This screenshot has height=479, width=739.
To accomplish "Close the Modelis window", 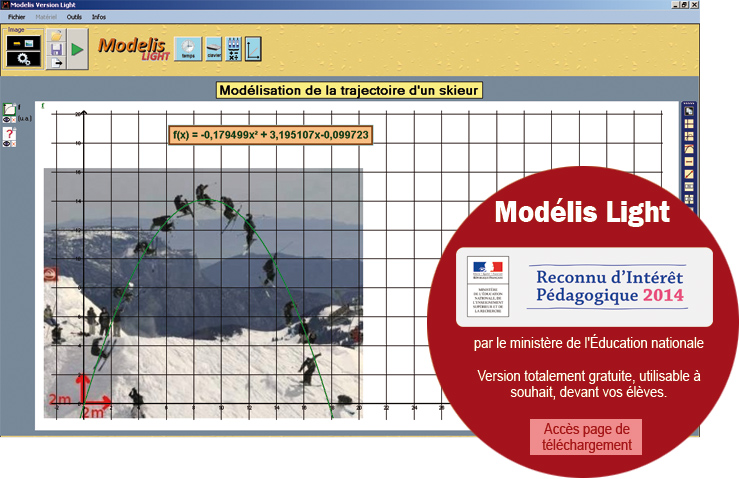I will 695,5.
